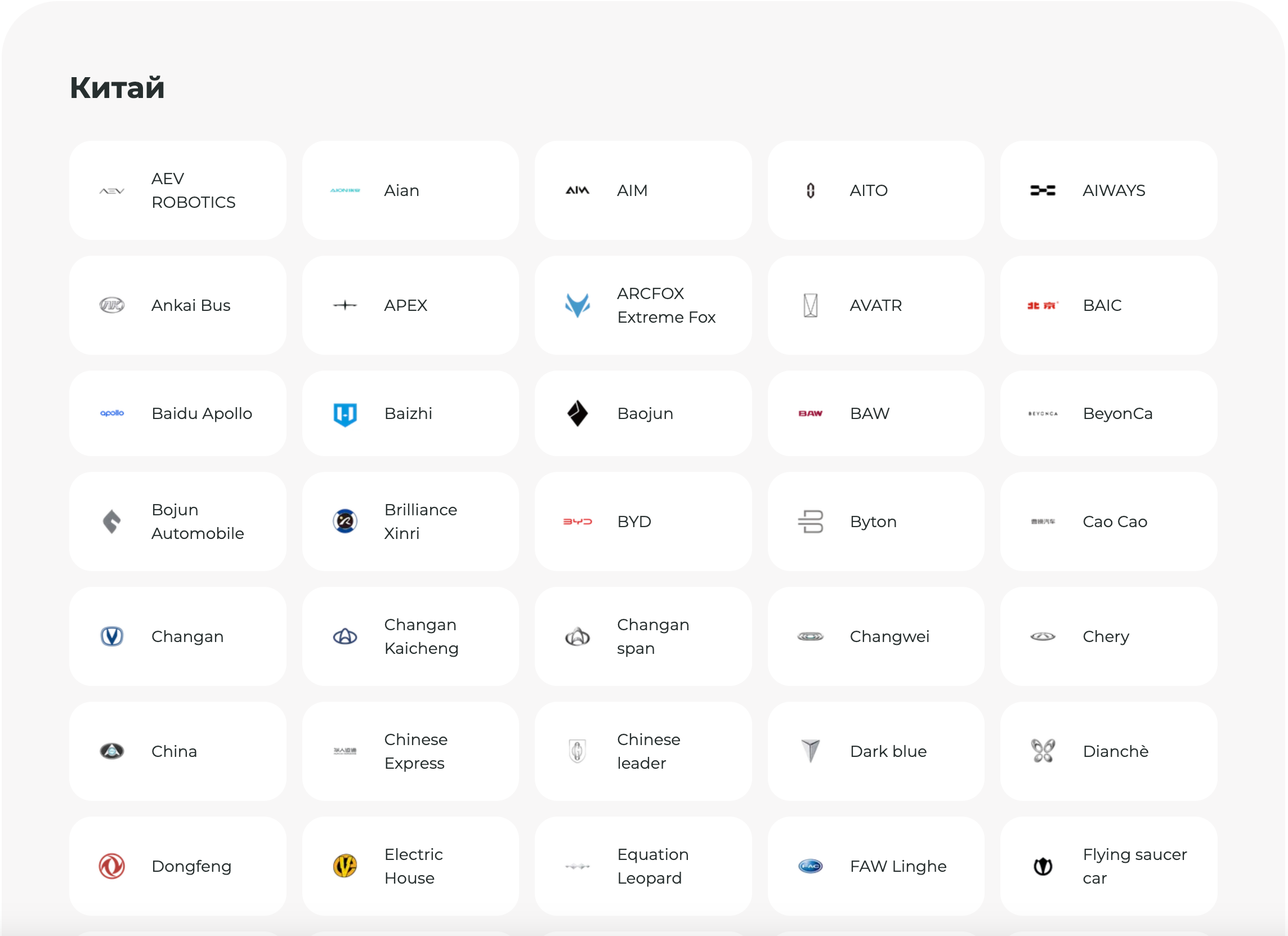Choose the Flying saucer car brand
The image size is (1288, 936).
point(1108,866)
